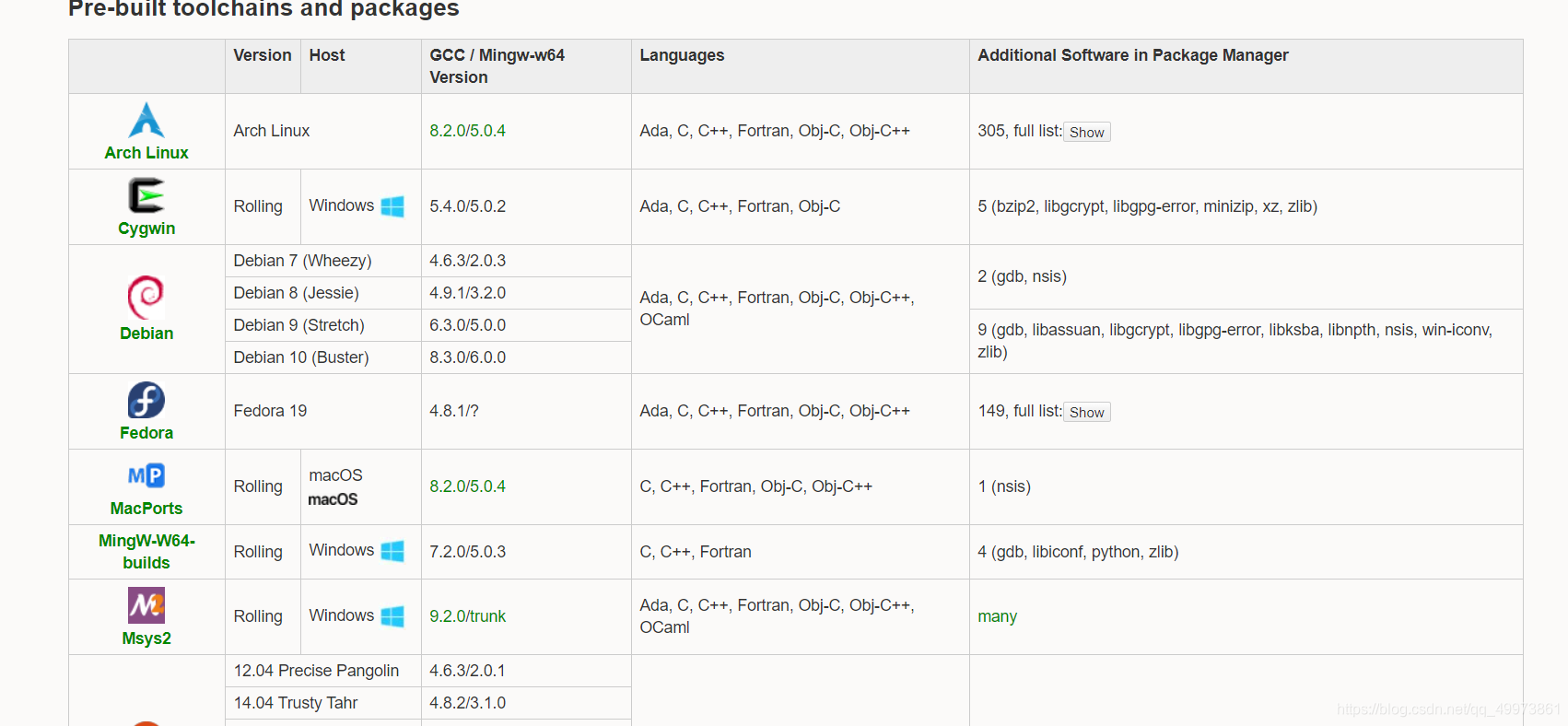Click the Fedora logo icon
1568x726 pixels.
click(146, 400)
